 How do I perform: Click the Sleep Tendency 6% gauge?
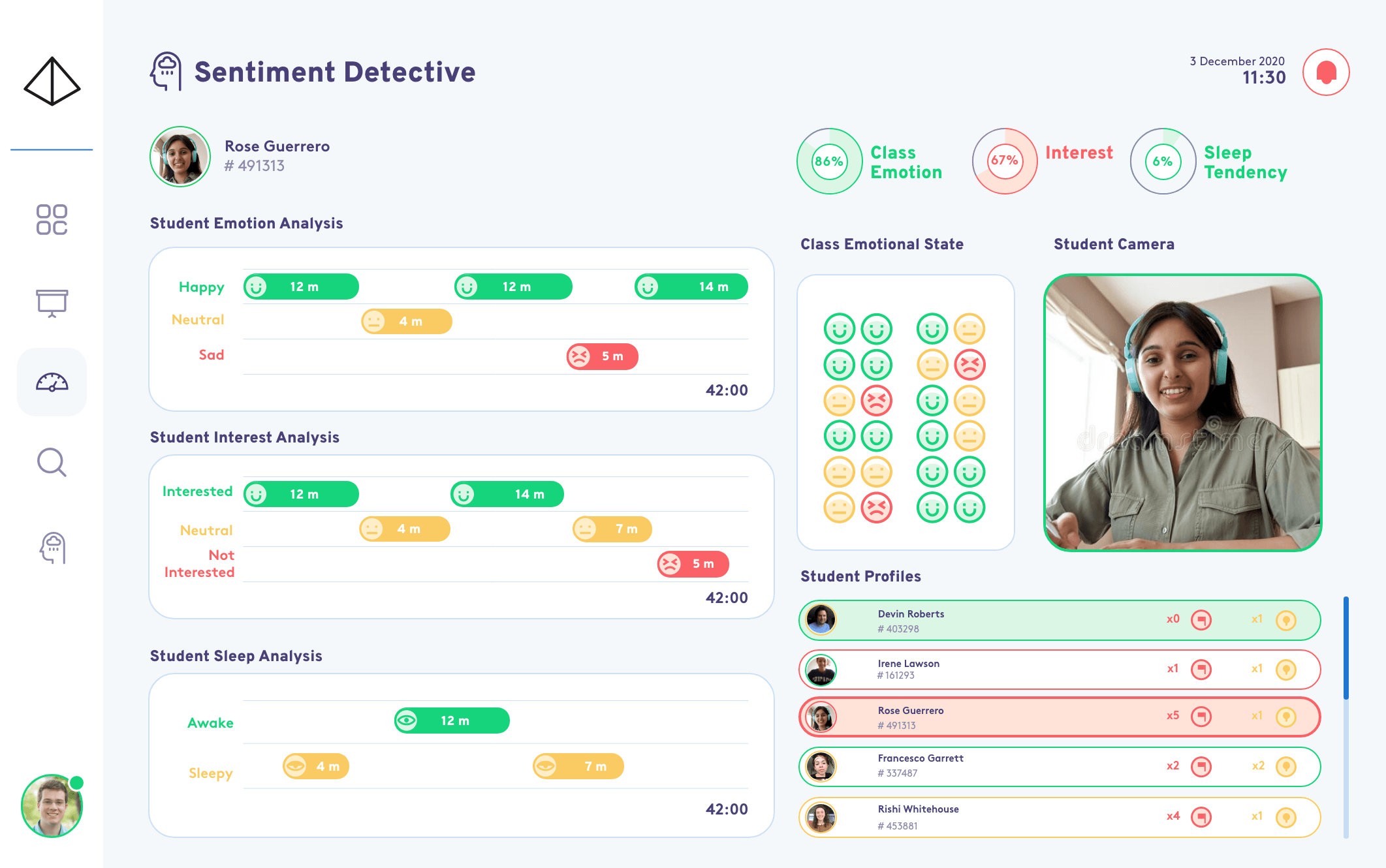[x=1162, y=161]
